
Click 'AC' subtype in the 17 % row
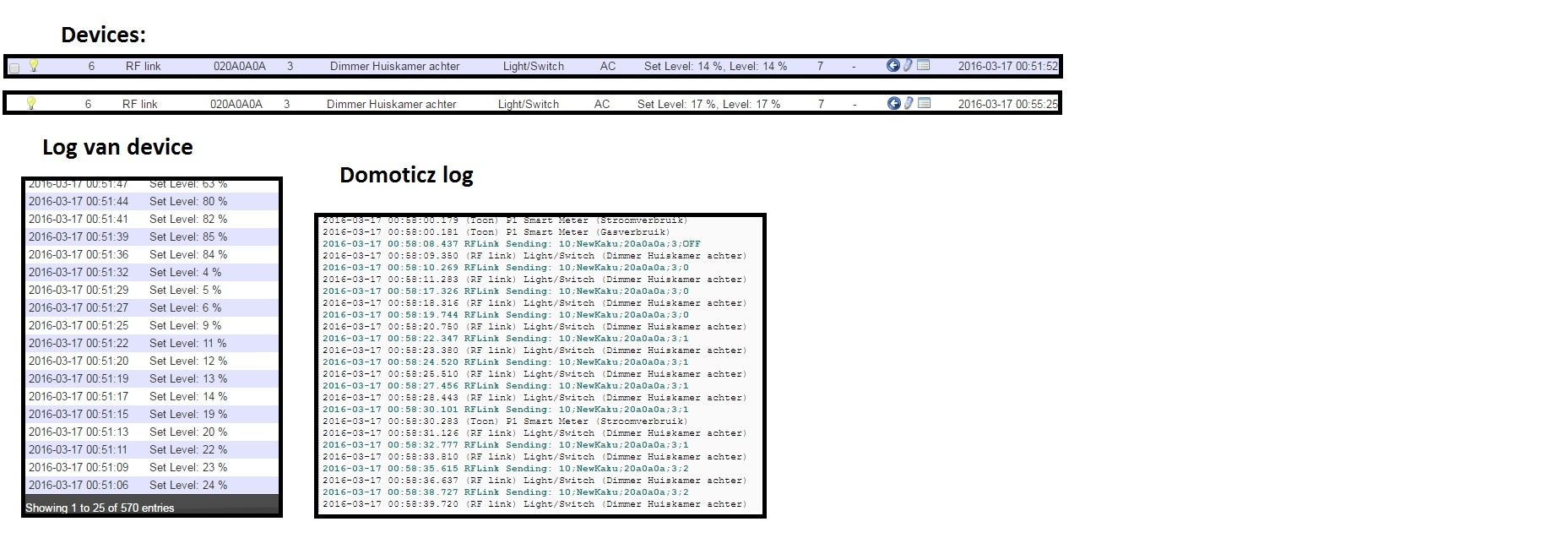tap(602, 104)
